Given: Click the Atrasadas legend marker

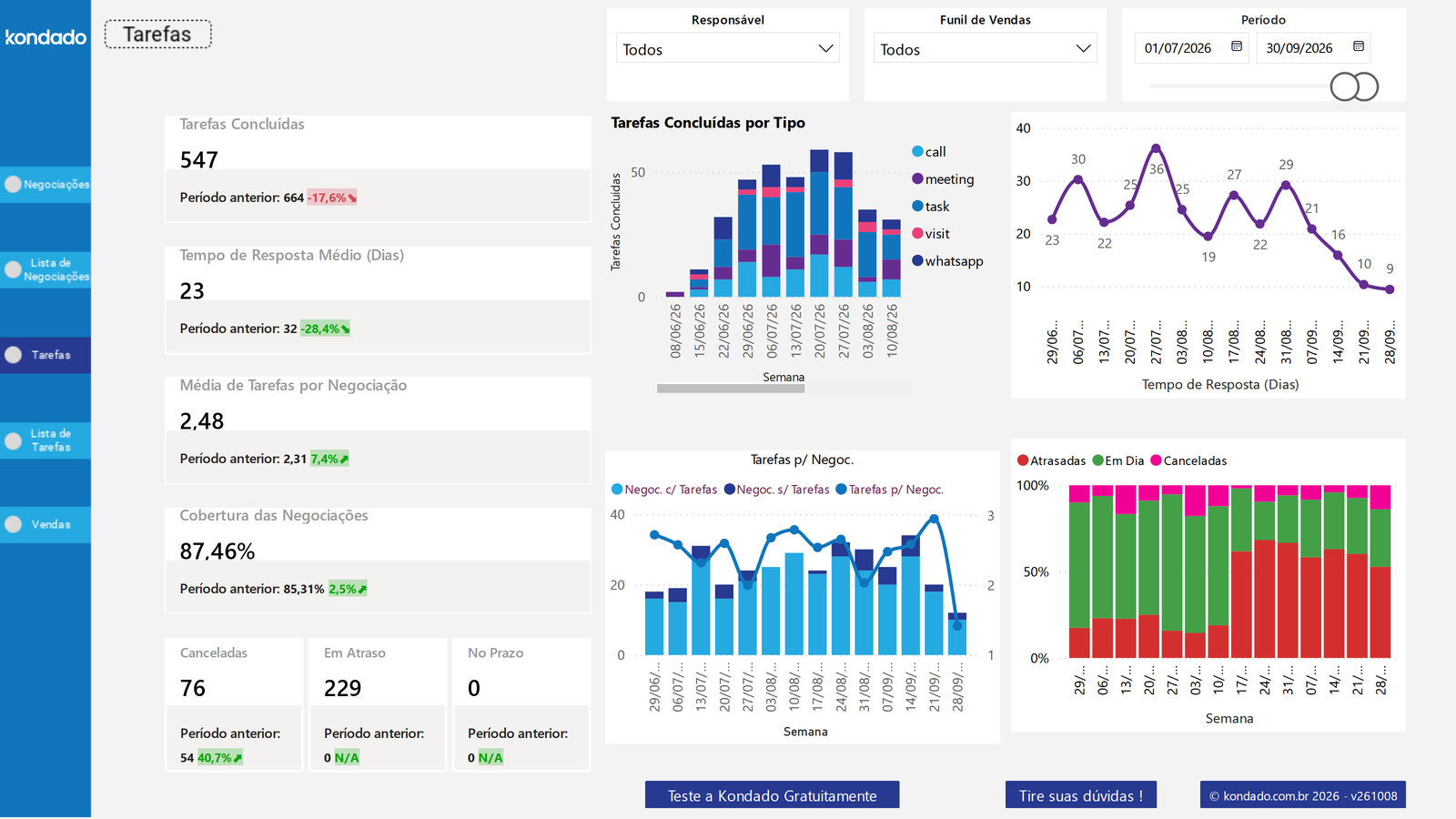Looking at the screenshot, I should click(1023, 460).
